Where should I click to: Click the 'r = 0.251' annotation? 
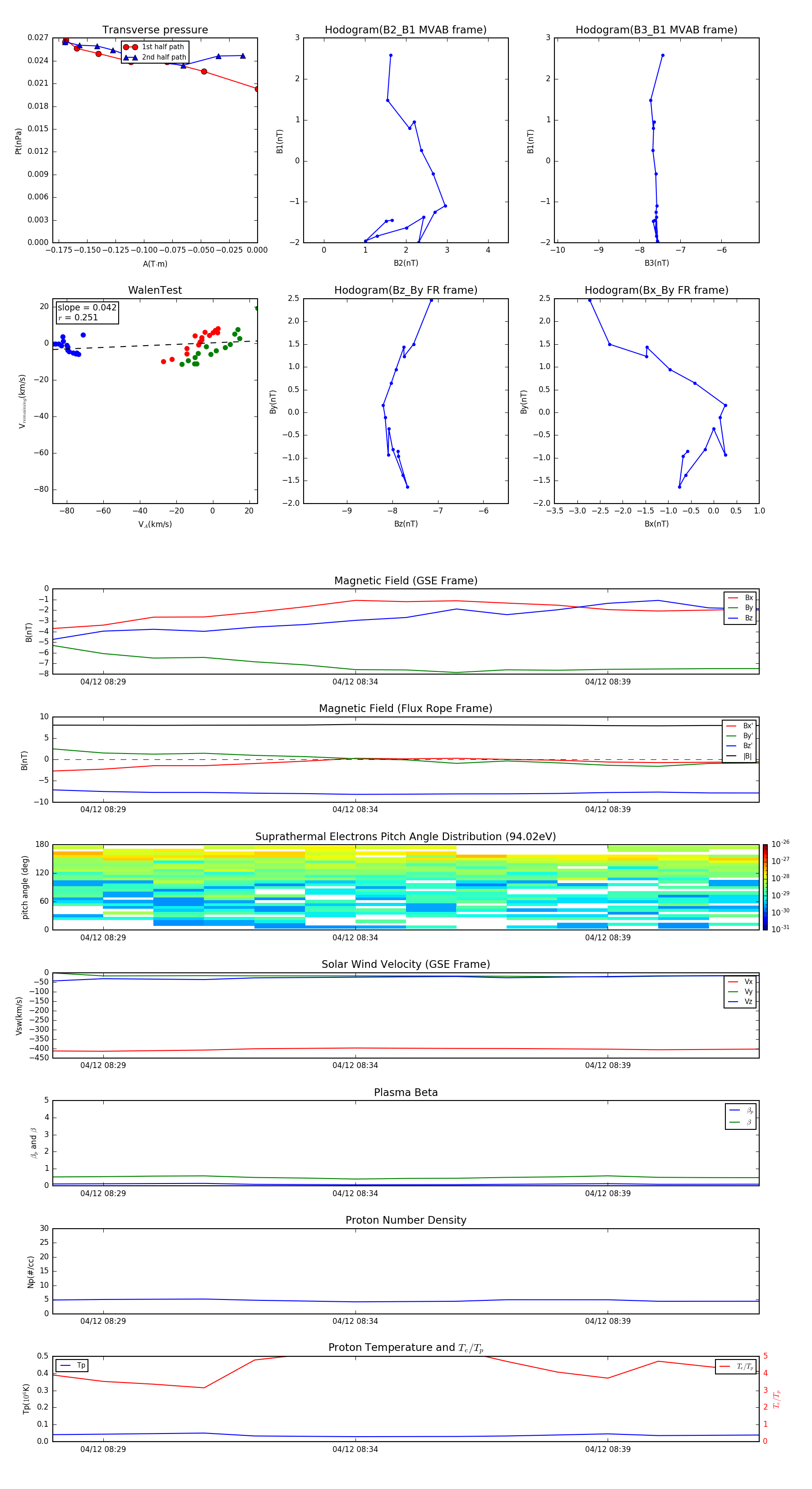click(x=78, y=317)
